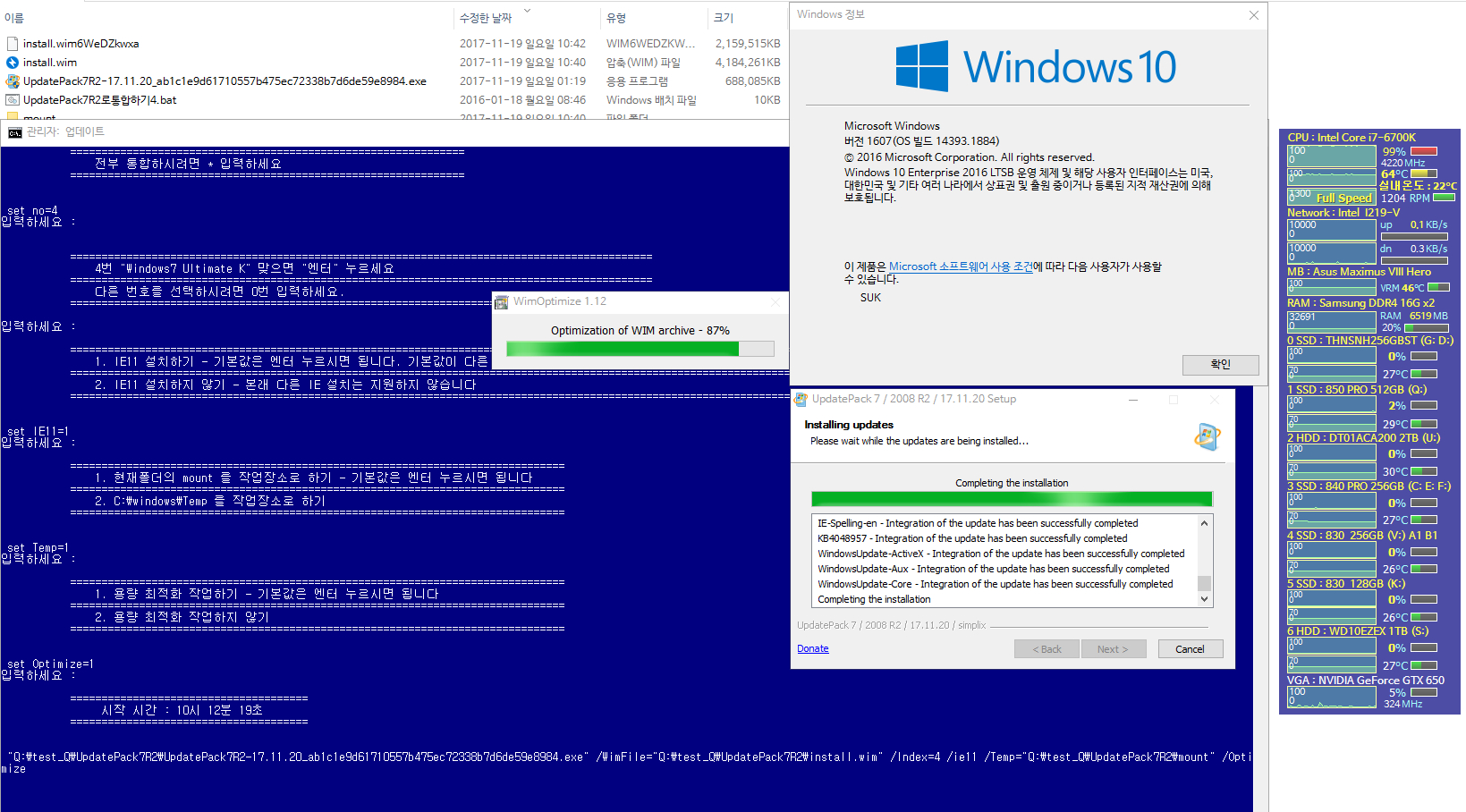This screenshot has height=812, width=1466.
Task: Click the CPU usage graph in monitor
Action: [x=1331, y=156]
